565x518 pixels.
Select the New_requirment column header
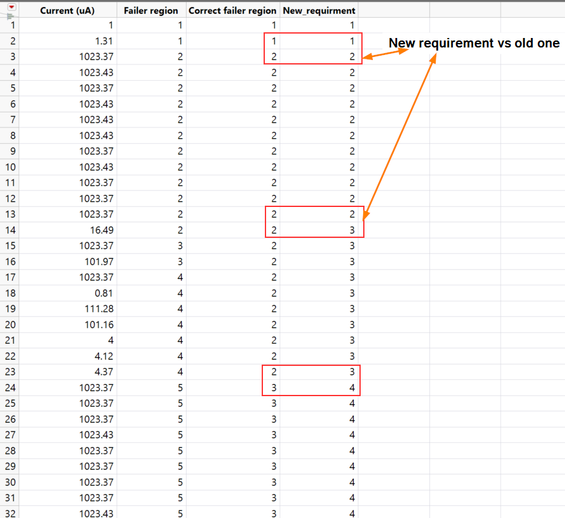pyautogui.click(x=319, y=11)
